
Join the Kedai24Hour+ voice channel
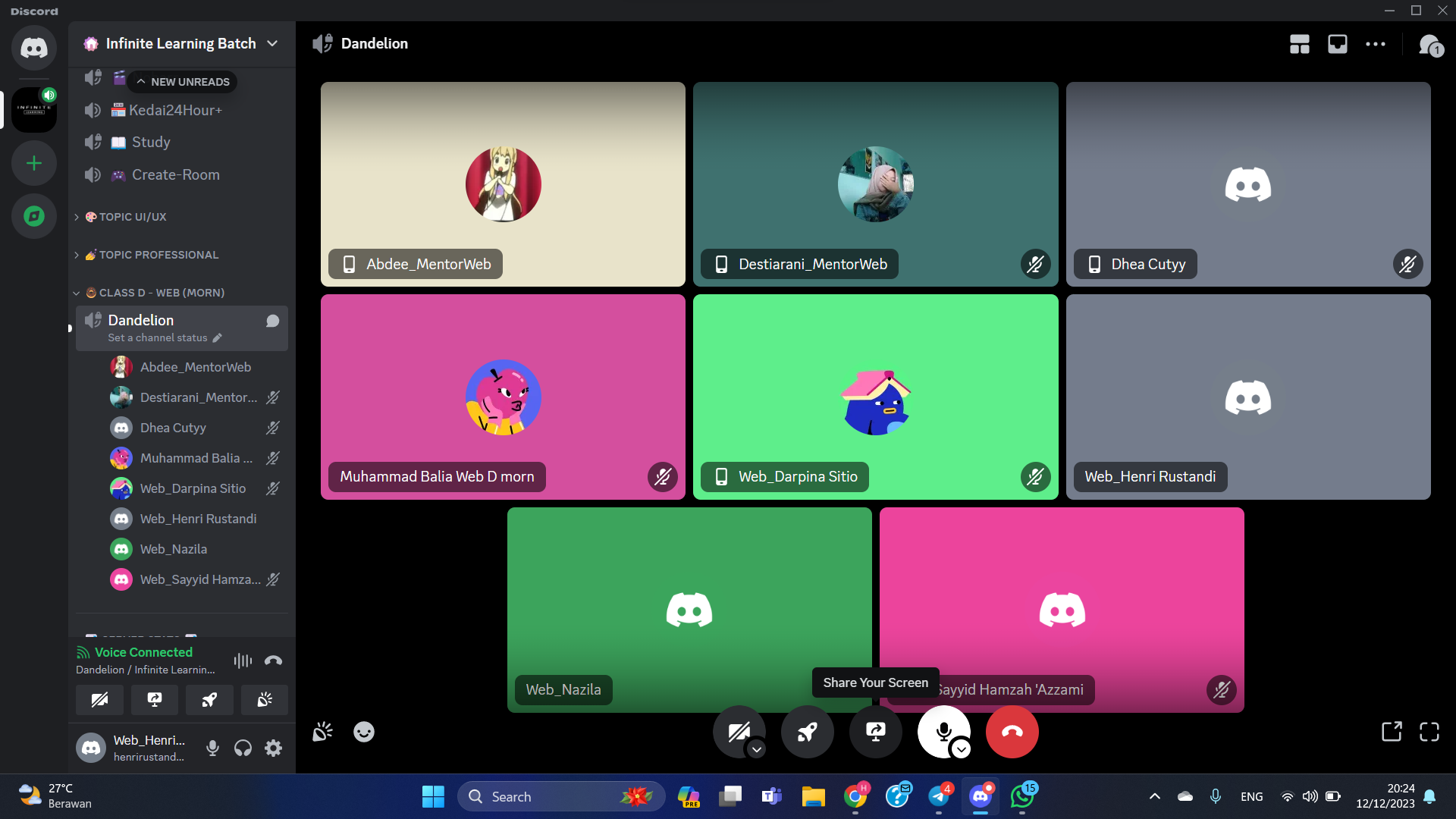click(x=182, y=110)
